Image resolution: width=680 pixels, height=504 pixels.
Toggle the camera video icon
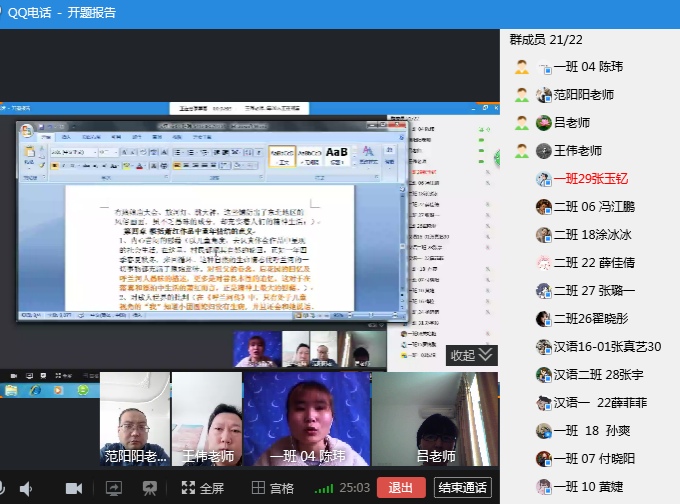(73, 488)
